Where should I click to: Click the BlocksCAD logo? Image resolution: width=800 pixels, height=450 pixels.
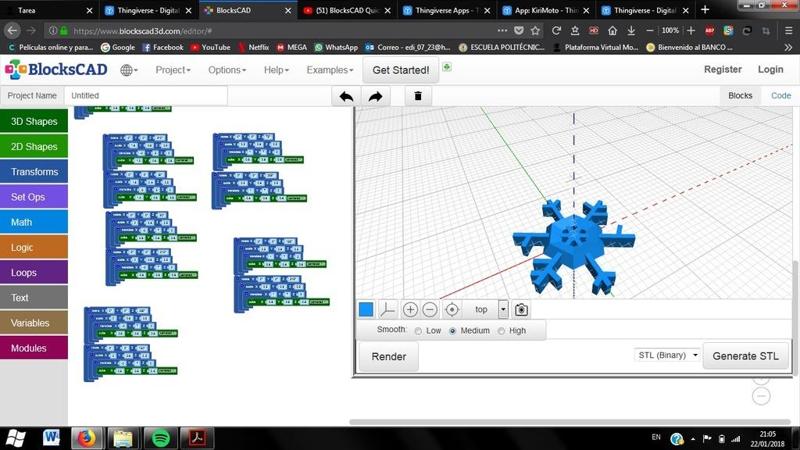[x=57, y=69]
